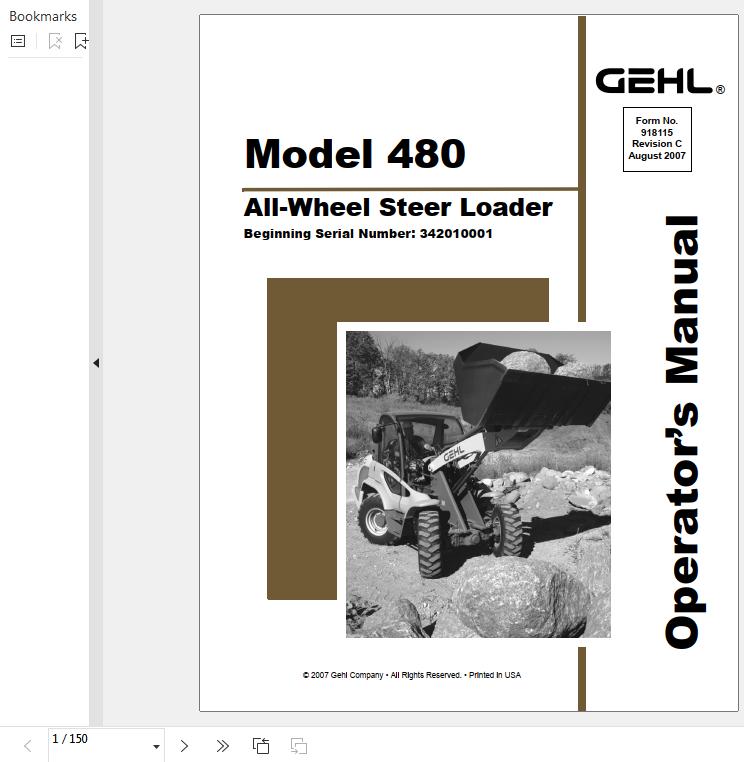Click the All-Wheel Steer Loader subtitle
The width and height of the screenshot is (744, 762).
pos(398,208)
